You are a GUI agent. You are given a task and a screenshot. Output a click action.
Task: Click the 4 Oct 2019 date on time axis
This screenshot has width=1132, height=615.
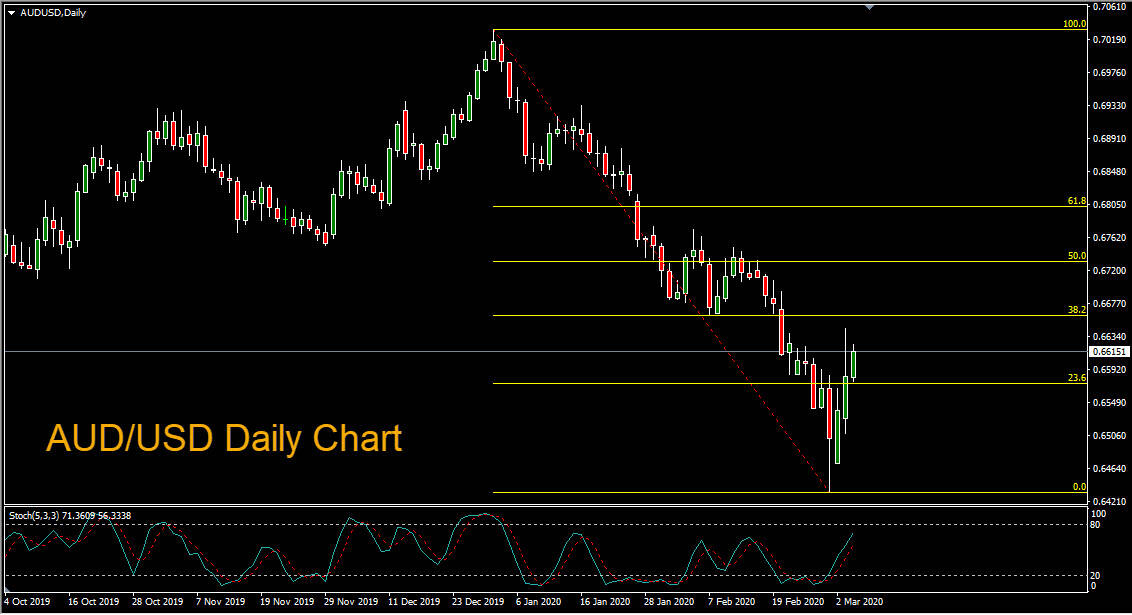27,601
